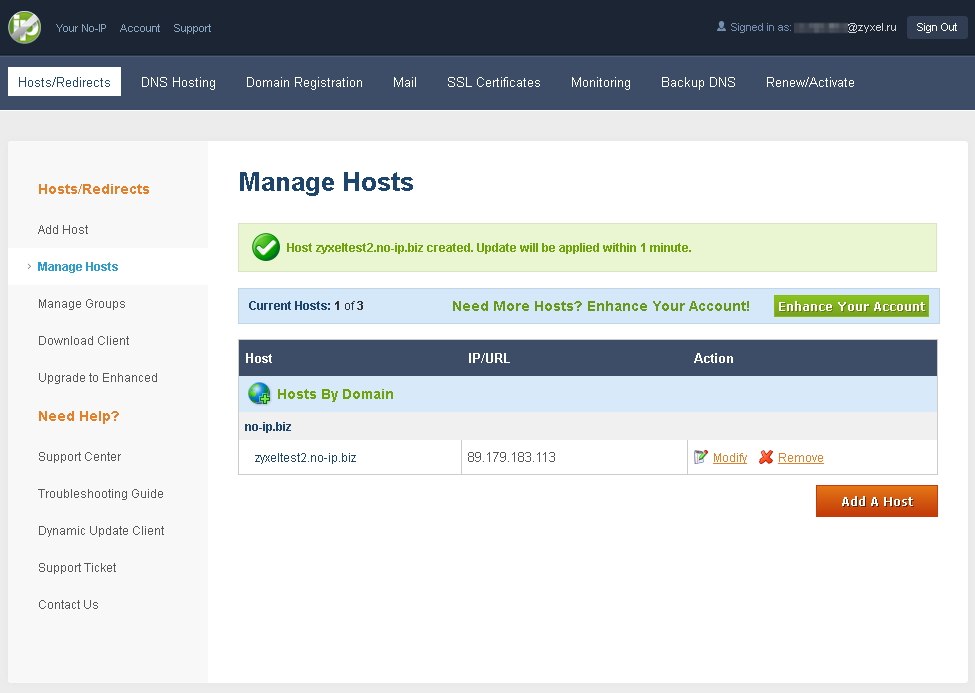
Task: Select Manage Groups in the sidebar
Action: [x=81, y=304]
